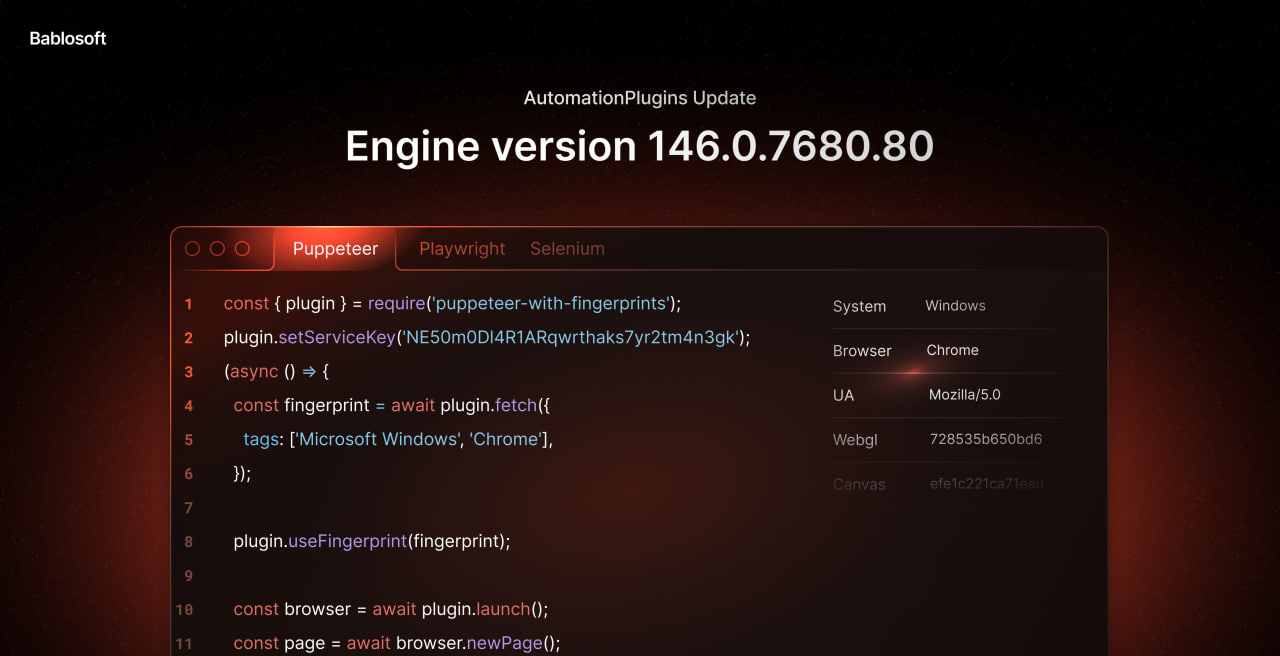Click the Bablosoft logo
Screen dimensions: 1280x656
click(x=68, y=39)
